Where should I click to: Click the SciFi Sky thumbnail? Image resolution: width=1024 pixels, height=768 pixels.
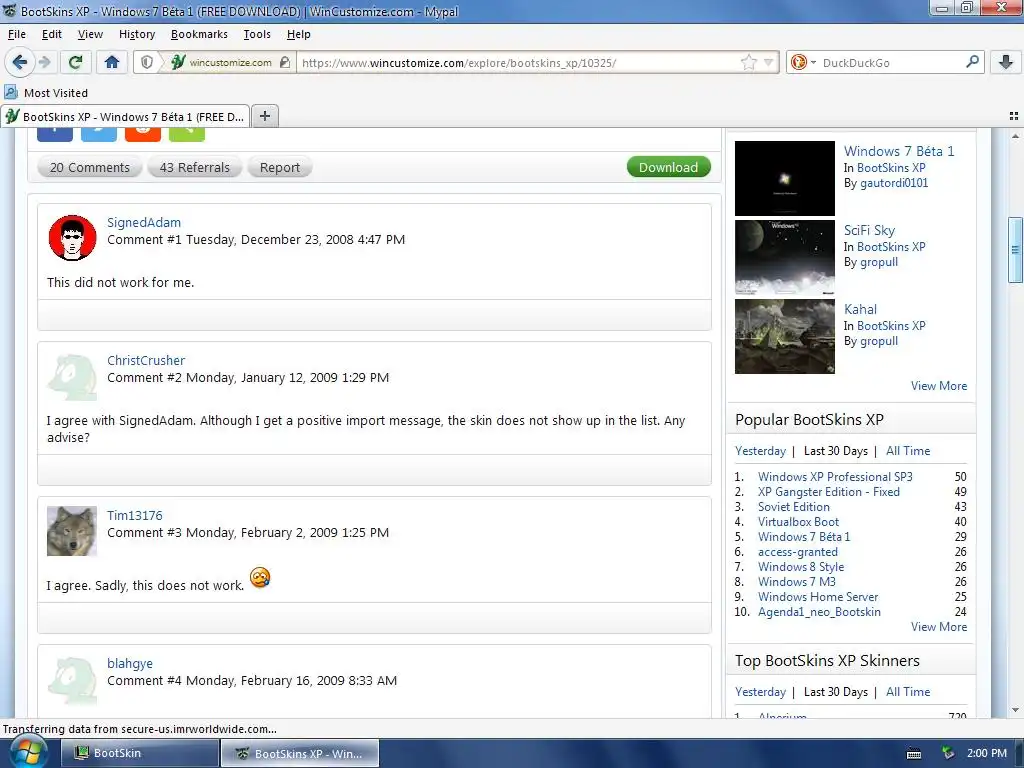point(784,257)
